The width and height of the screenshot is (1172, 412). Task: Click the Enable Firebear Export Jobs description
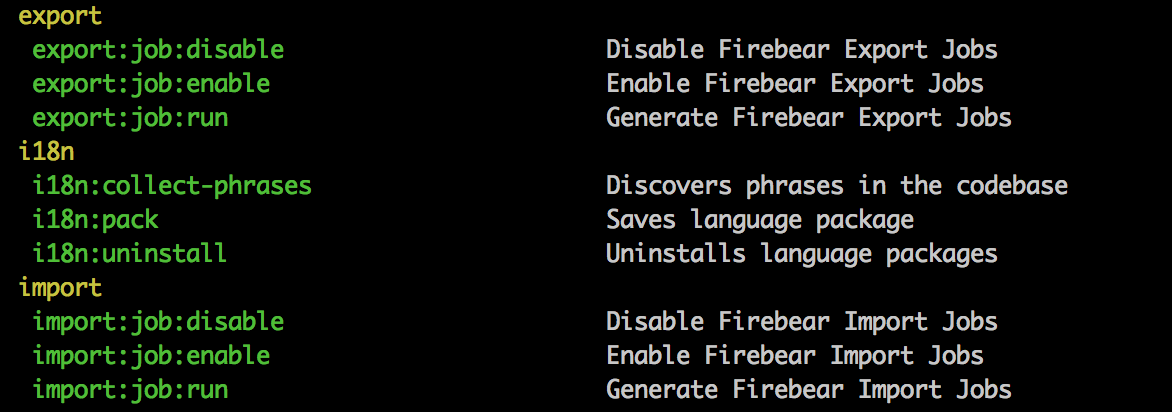(795, 84)
